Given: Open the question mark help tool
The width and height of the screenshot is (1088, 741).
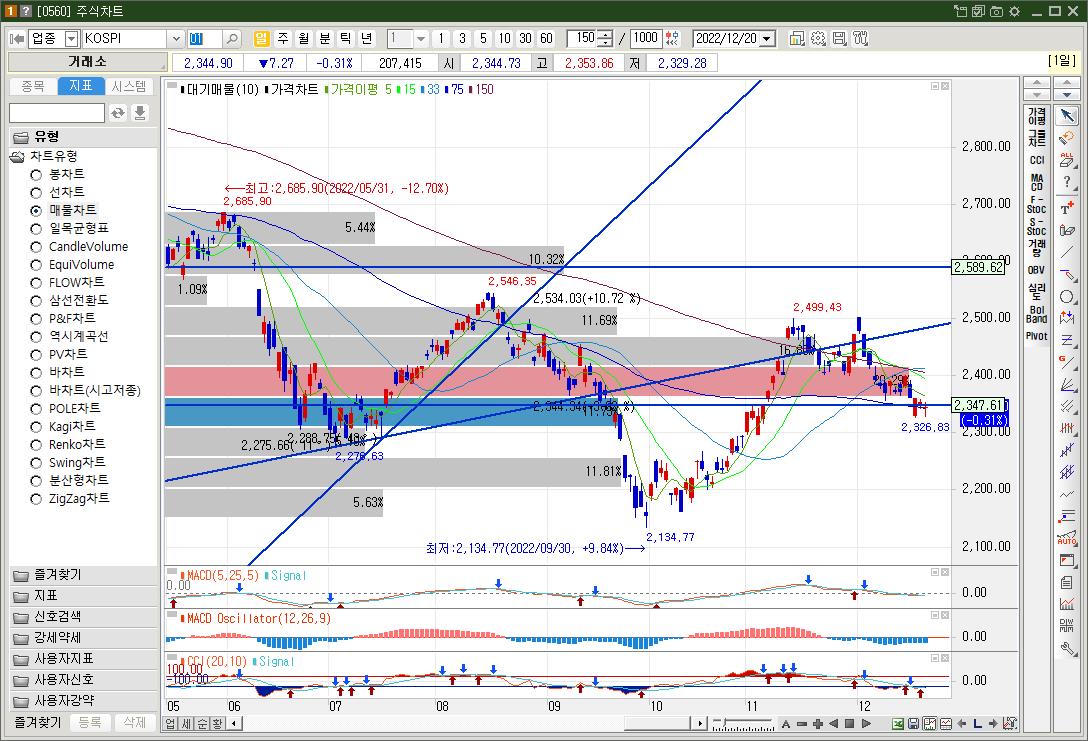Looking at the screenshot, I should (1067, 183).
